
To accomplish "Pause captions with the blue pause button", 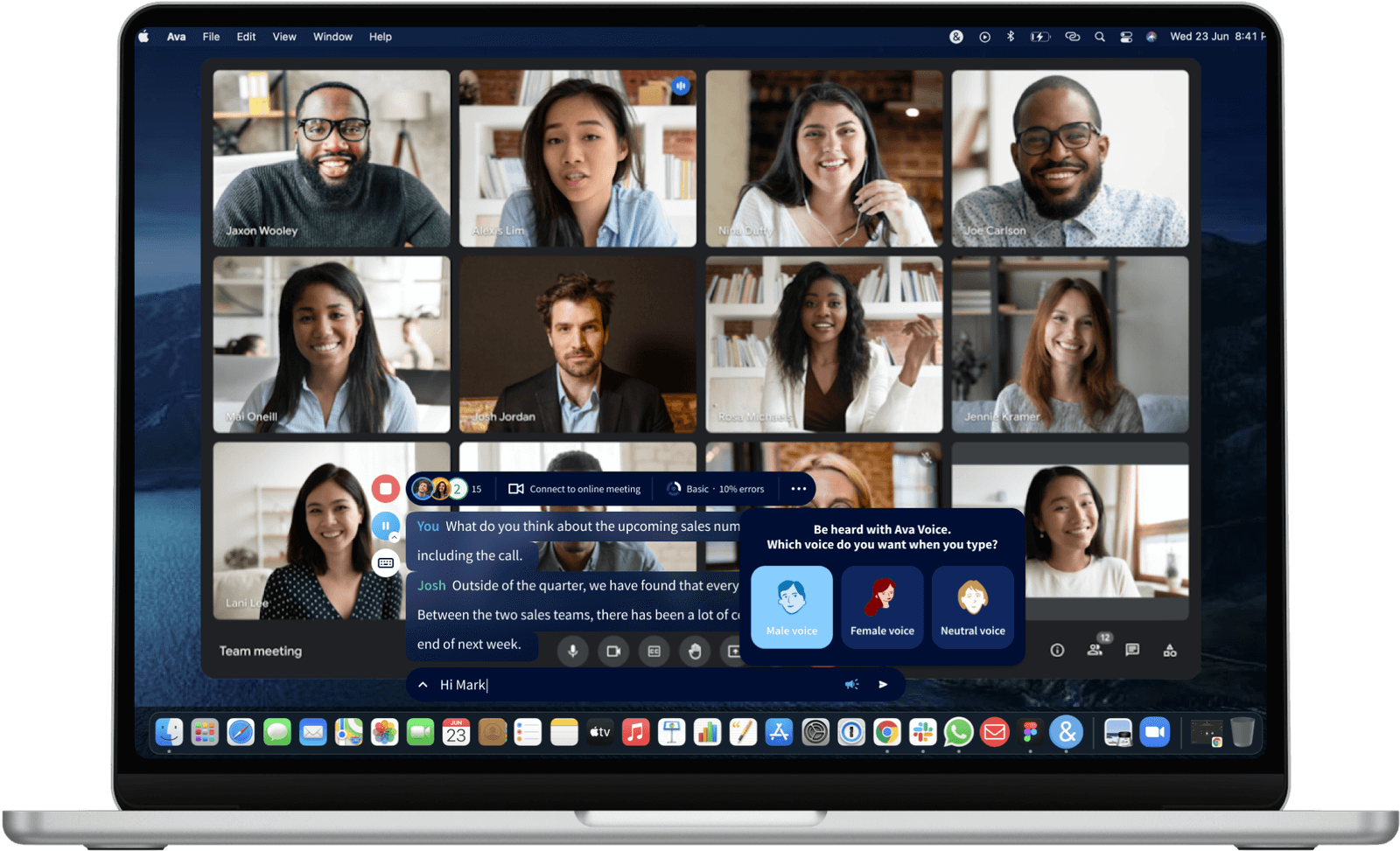I will tap(385, 526).
